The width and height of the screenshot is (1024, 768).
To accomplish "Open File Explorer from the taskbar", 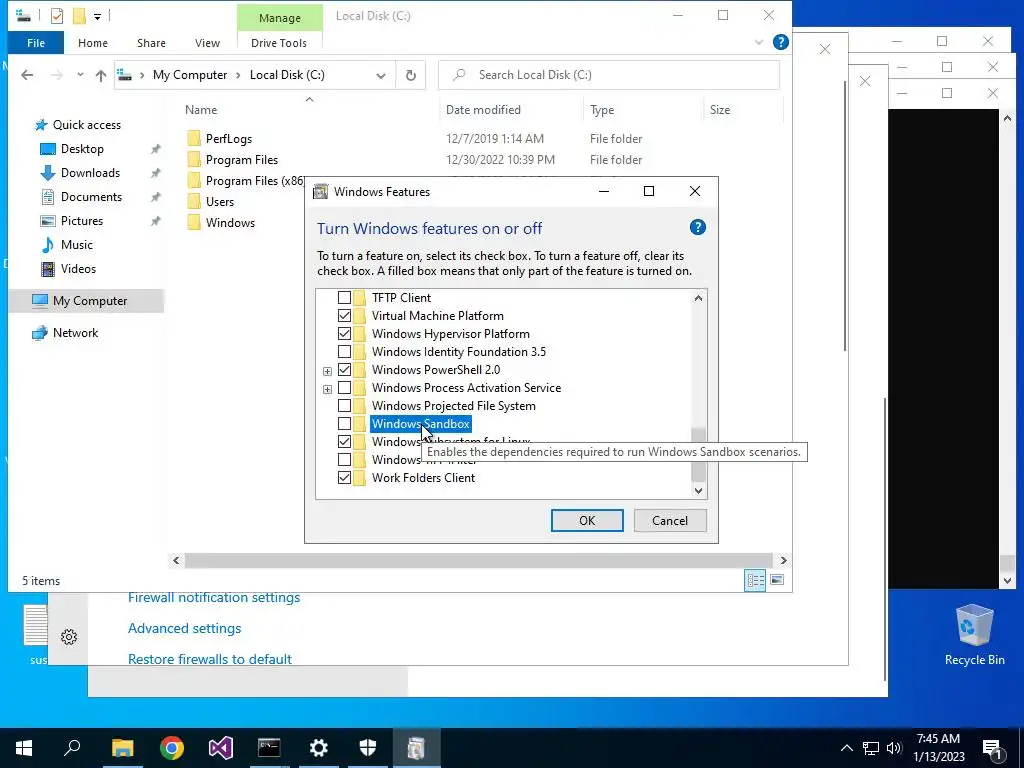I will 122,748.
